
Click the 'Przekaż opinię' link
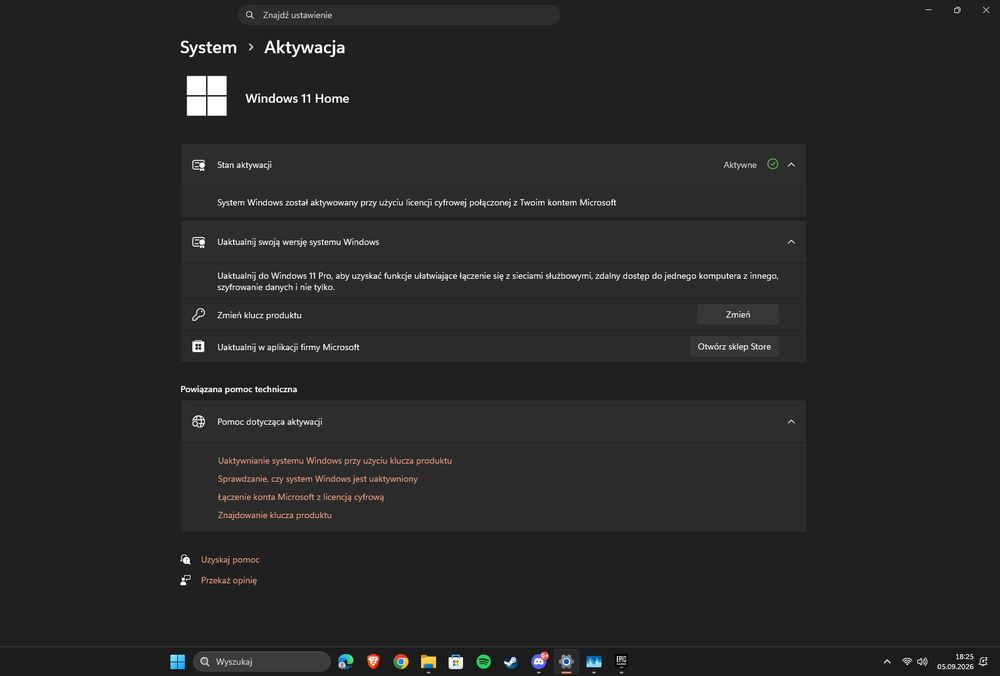coord(229,580)
